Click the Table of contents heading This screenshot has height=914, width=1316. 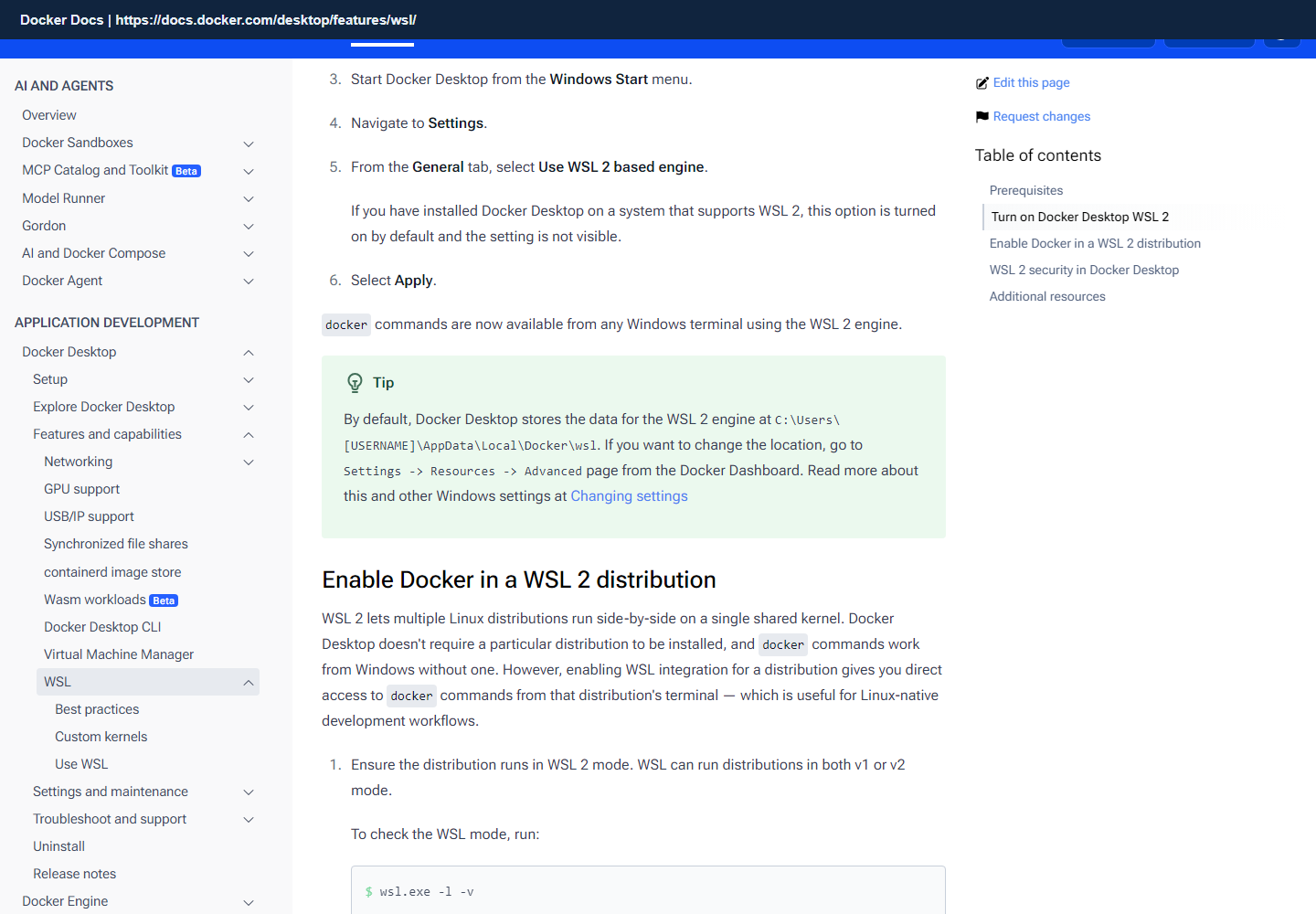coord(1038,155)
